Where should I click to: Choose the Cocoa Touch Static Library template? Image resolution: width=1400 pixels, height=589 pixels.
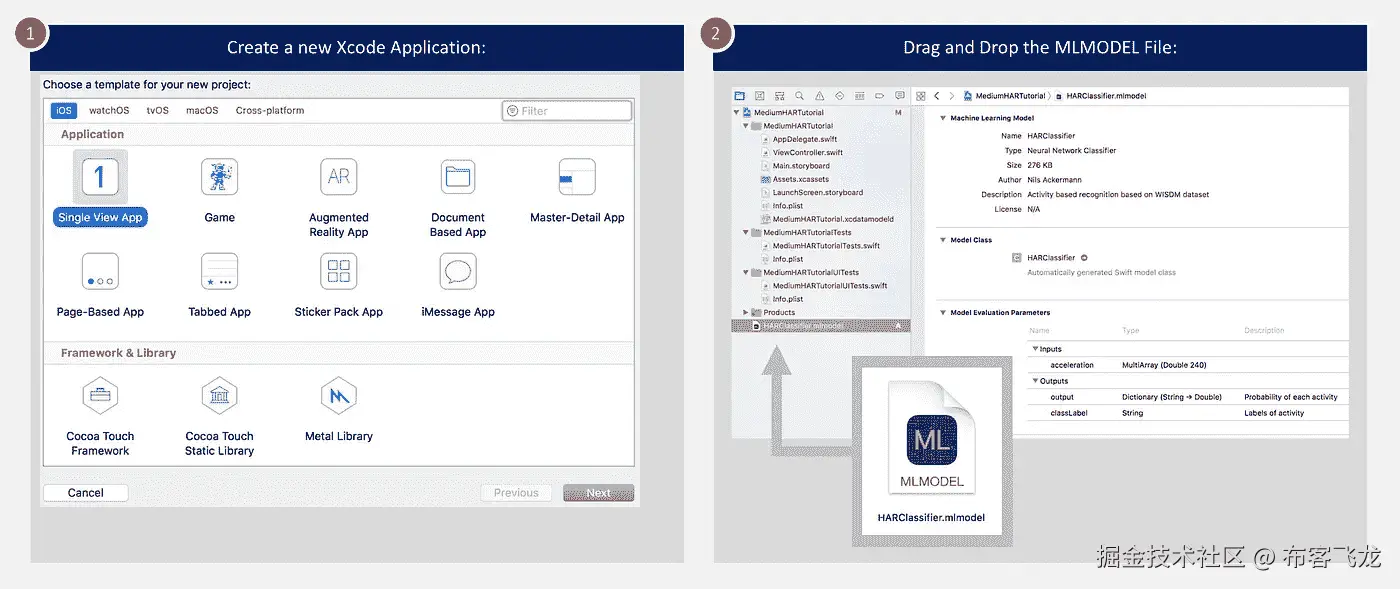(219, 416)
